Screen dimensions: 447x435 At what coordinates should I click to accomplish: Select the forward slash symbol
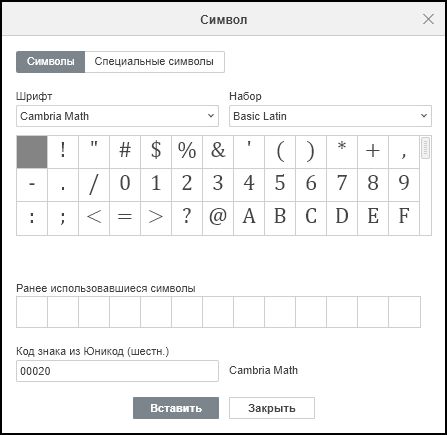click(94, 185)
